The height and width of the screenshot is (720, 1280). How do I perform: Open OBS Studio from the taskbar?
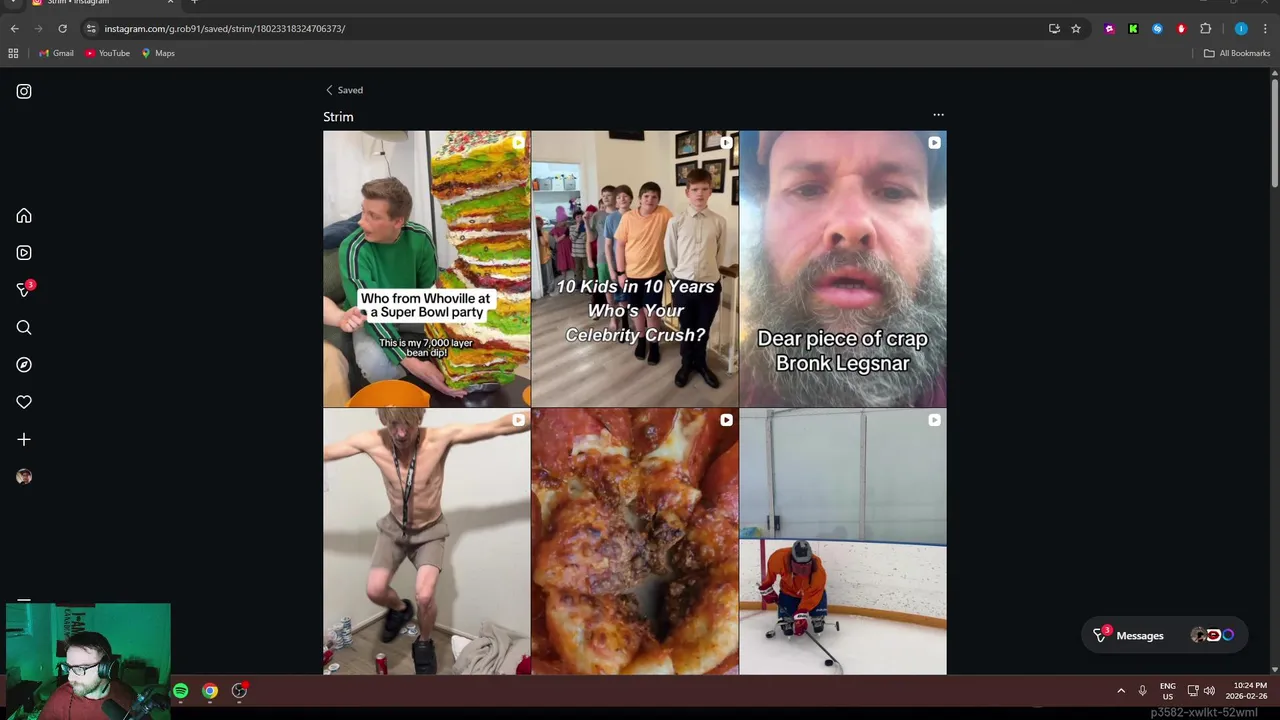[239, 691]
